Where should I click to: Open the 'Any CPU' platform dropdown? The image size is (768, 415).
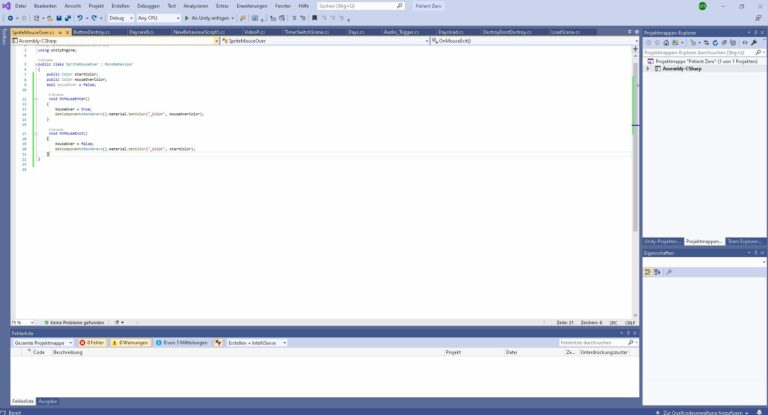coord(158,18)
